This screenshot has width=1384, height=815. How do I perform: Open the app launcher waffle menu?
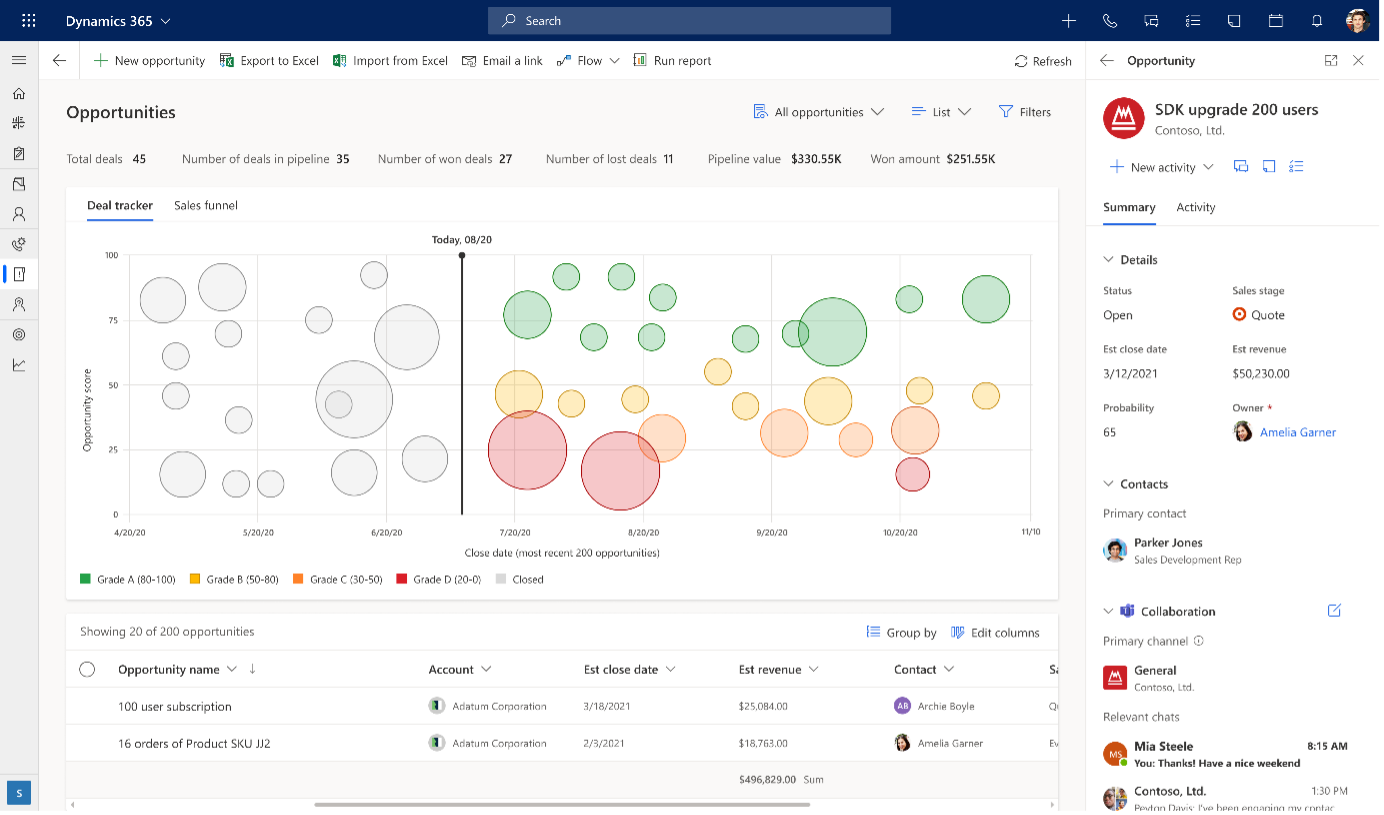(x=28, y=20)
